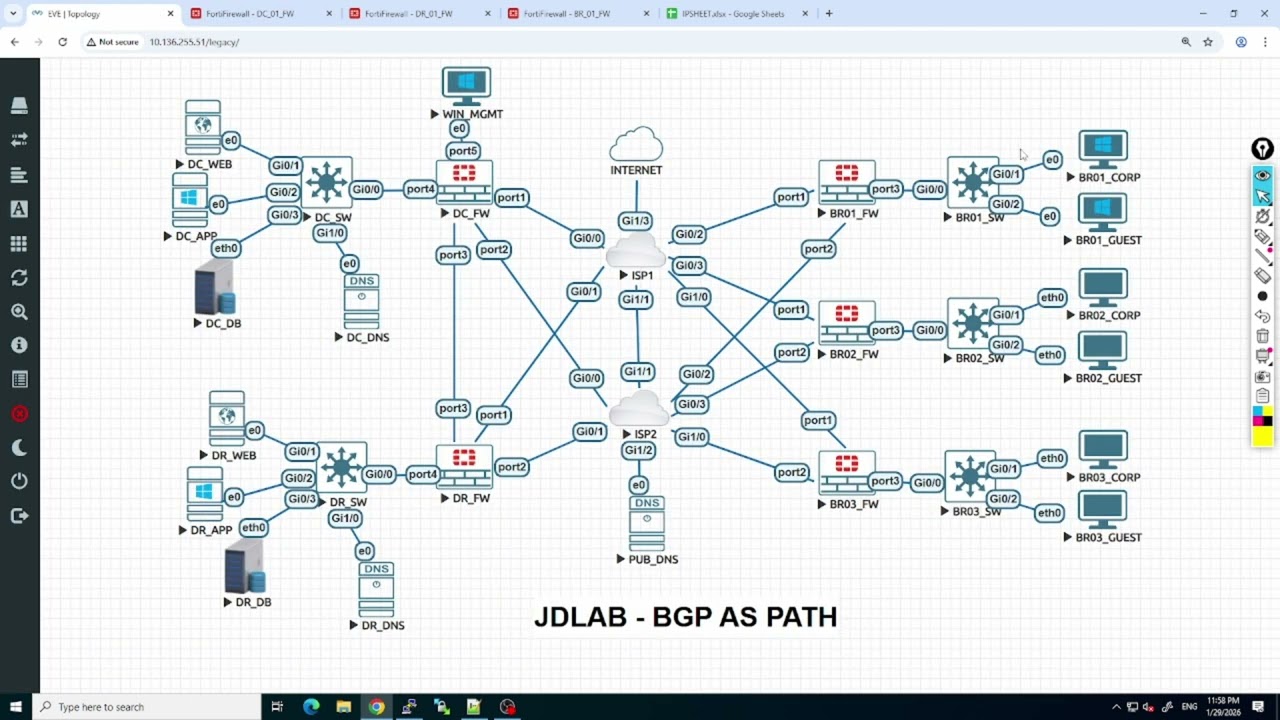
Task: Click the magnifier zoom icon in sidebar
Action: pyautogui.click(x=19, y=312)
